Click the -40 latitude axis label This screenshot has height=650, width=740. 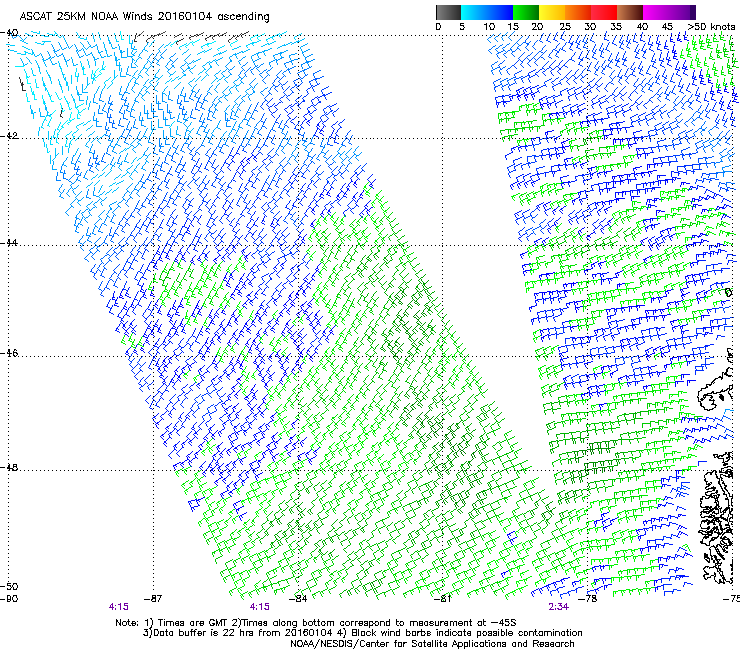coord(9,33)
